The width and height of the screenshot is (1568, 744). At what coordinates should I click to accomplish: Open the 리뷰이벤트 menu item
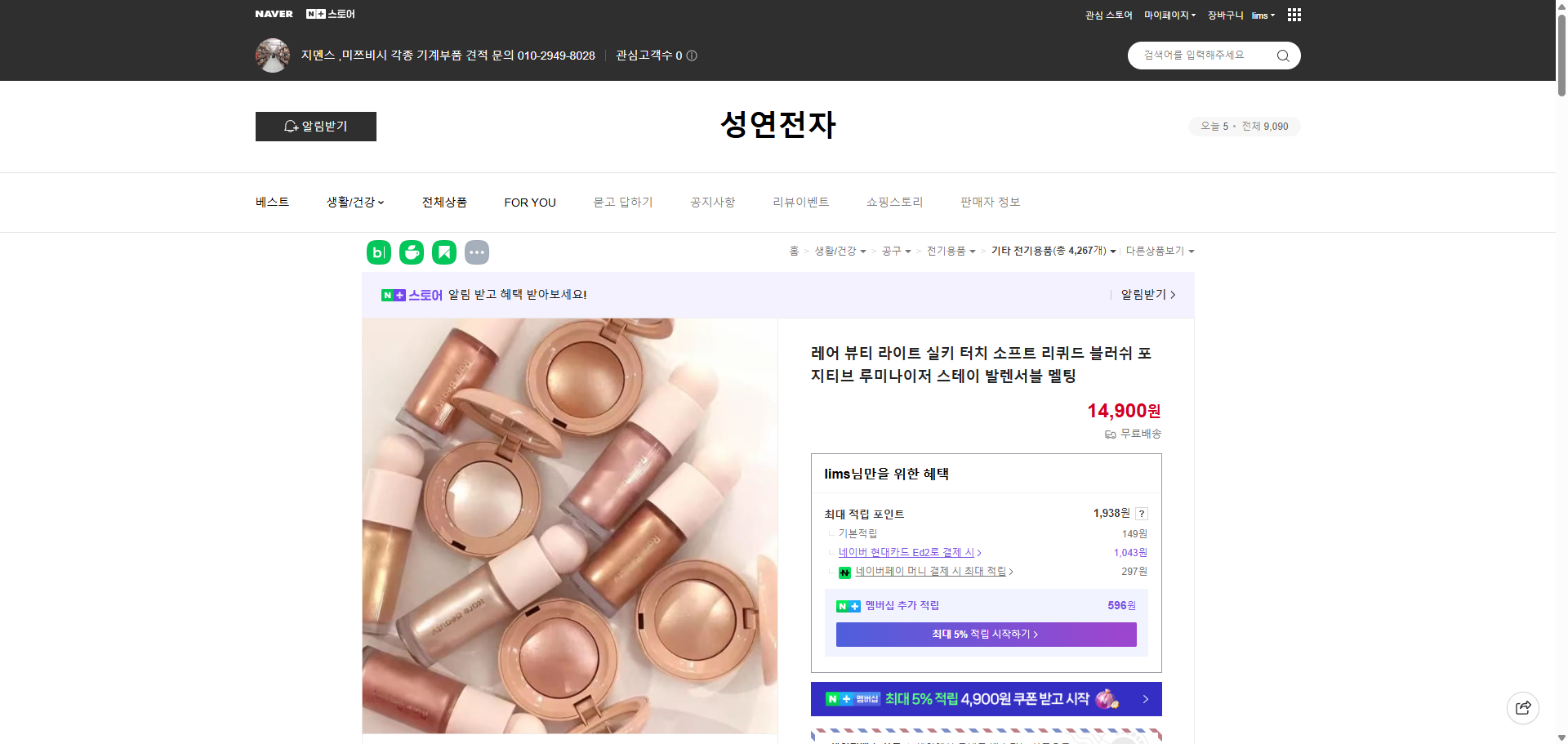tap(800, 202)
